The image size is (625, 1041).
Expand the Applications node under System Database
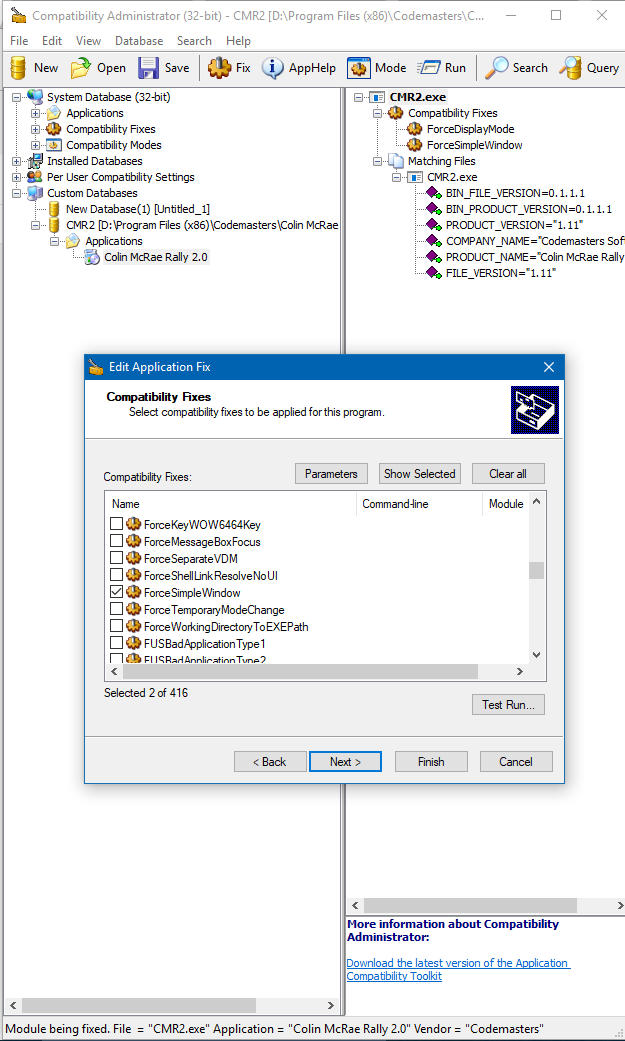tap(35, 113)
